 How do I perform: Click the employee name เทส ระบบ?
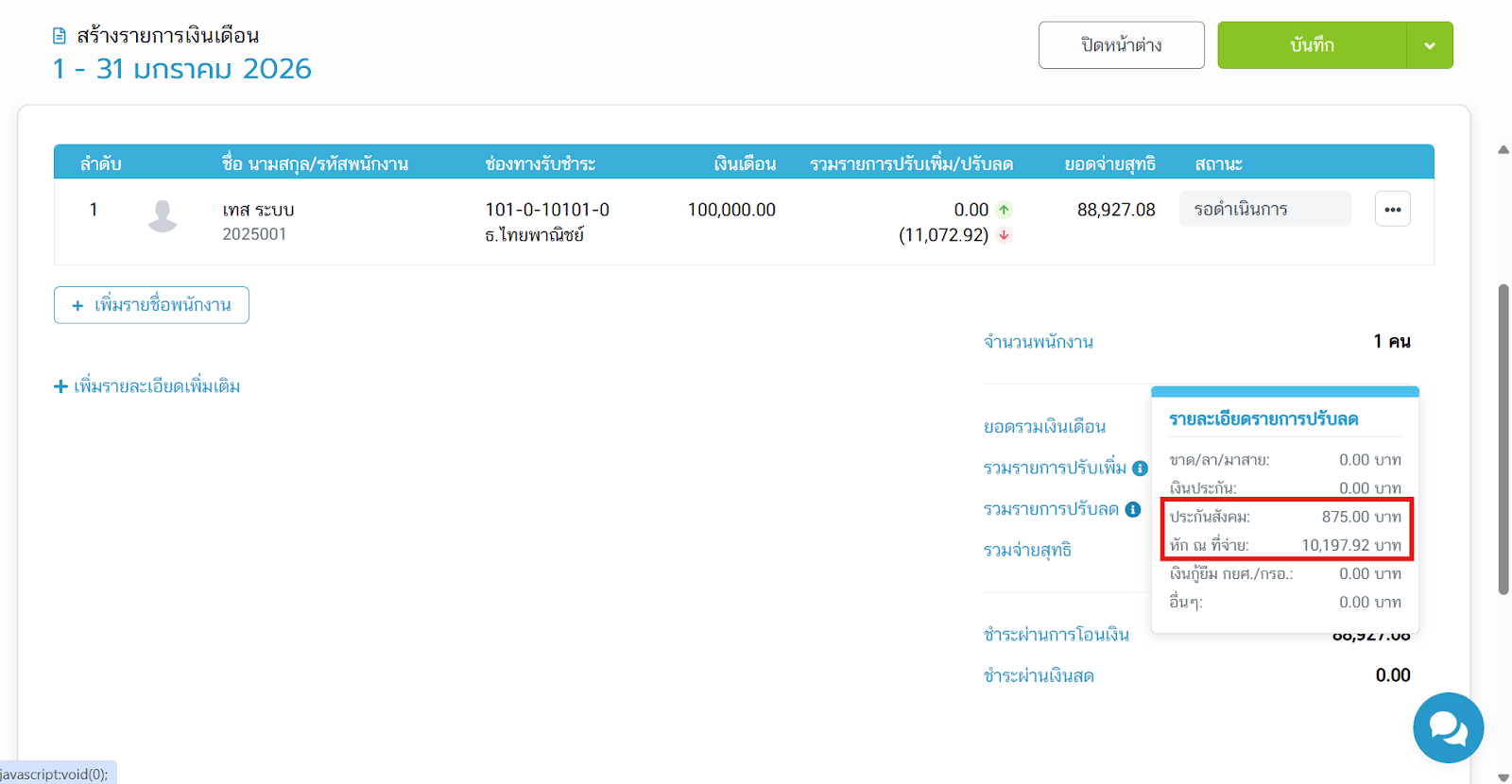point(258,210)
